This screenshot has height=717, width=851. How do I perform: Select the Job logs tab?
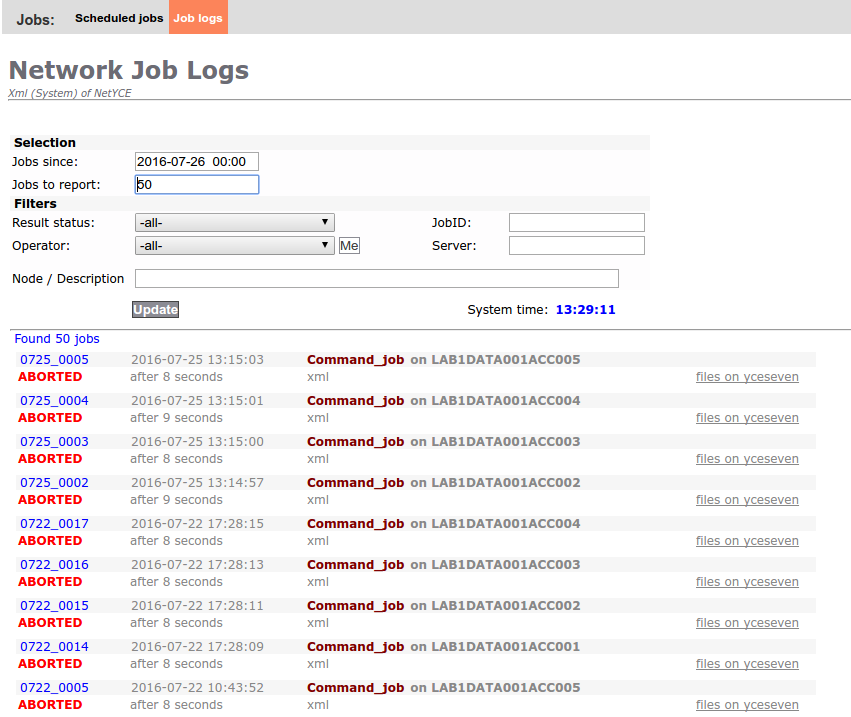coord(198,17)
